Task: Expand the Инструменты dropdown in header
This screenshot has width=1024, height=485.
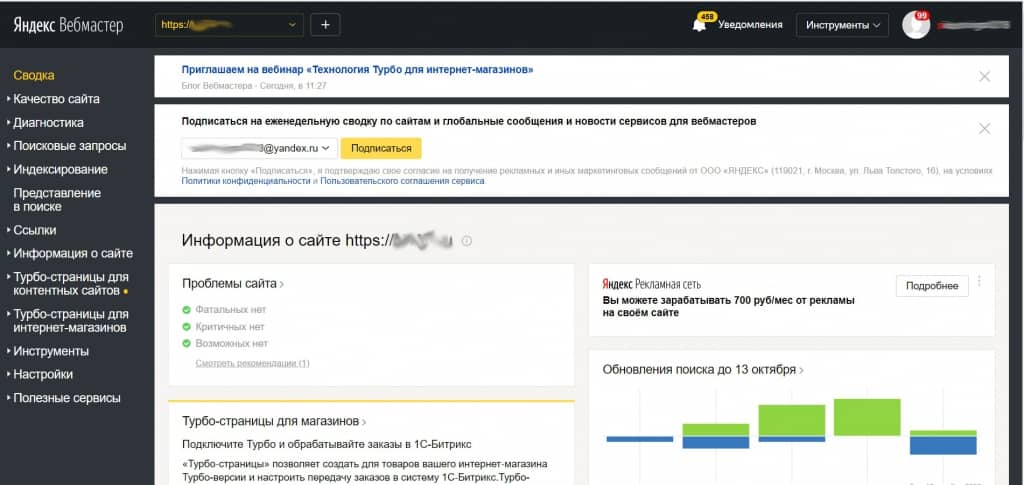Action: [x=842, y=25]
